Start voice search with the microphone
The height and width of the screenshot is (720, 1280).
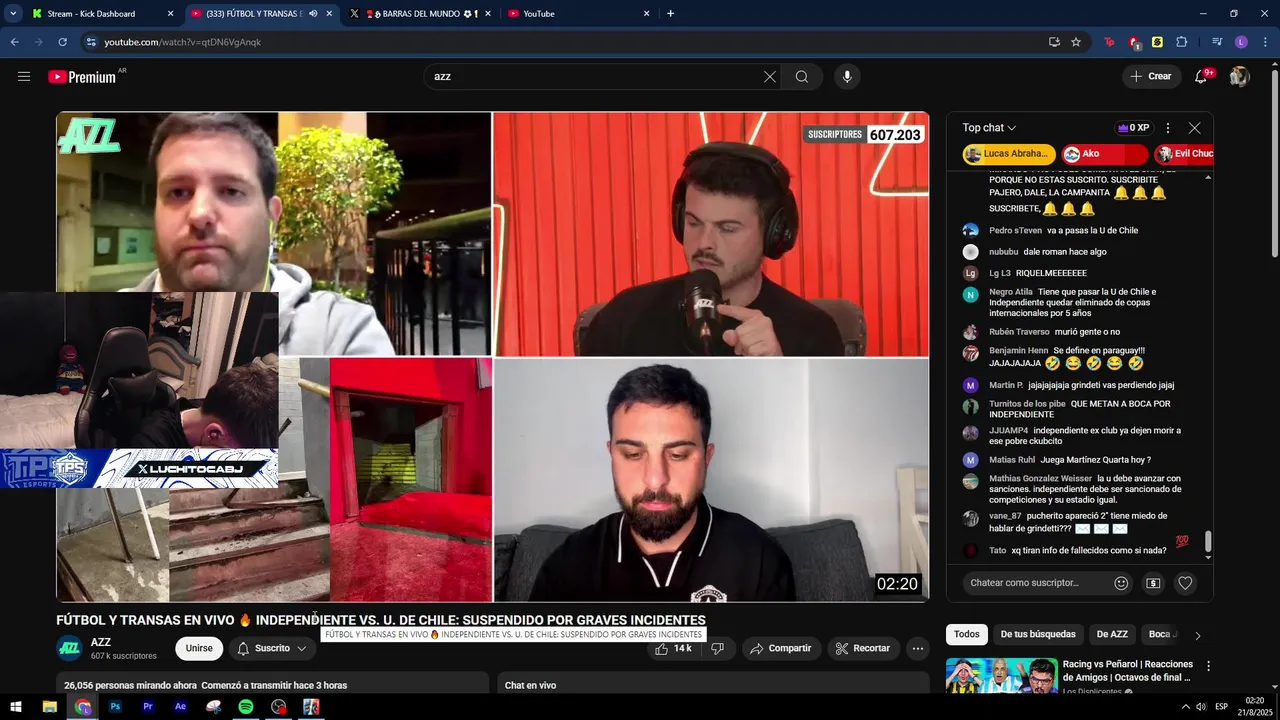(x=847, y=77)
